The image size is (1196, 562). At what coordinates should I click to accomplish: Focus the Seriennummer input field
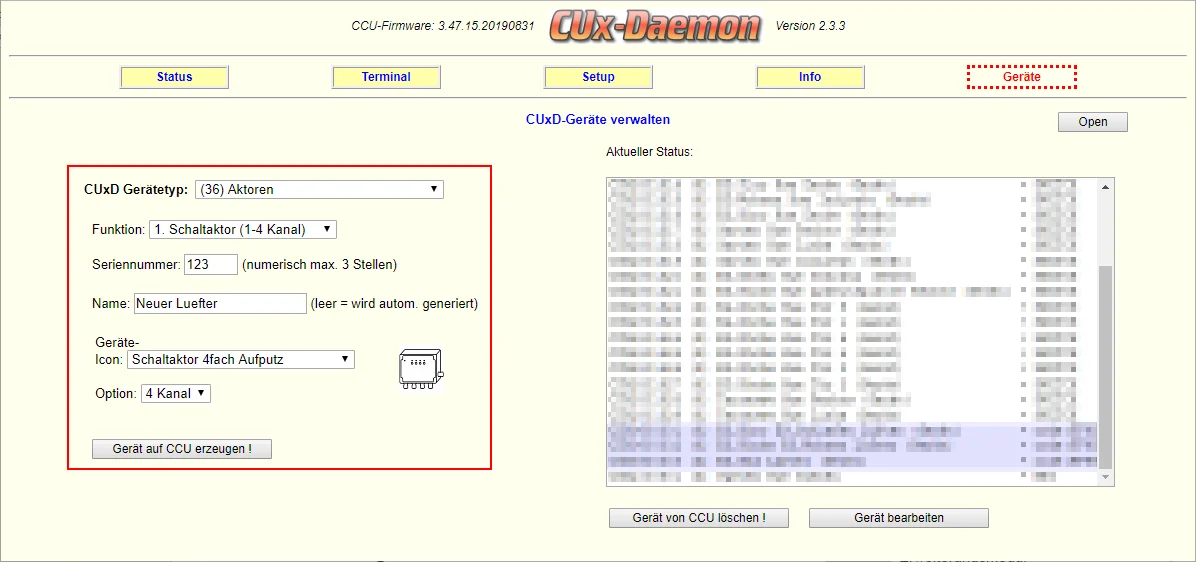point(211,265)
